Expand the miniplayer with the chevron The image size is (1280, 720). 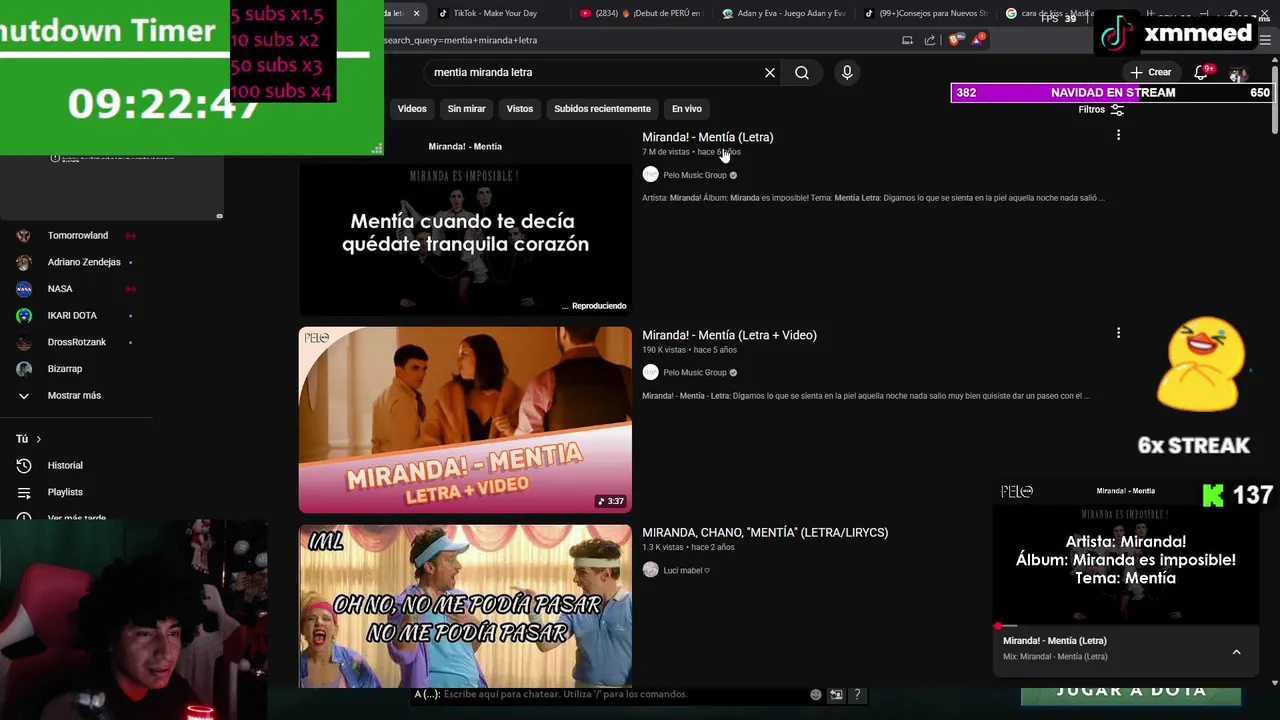click(x=1236, y=652)
